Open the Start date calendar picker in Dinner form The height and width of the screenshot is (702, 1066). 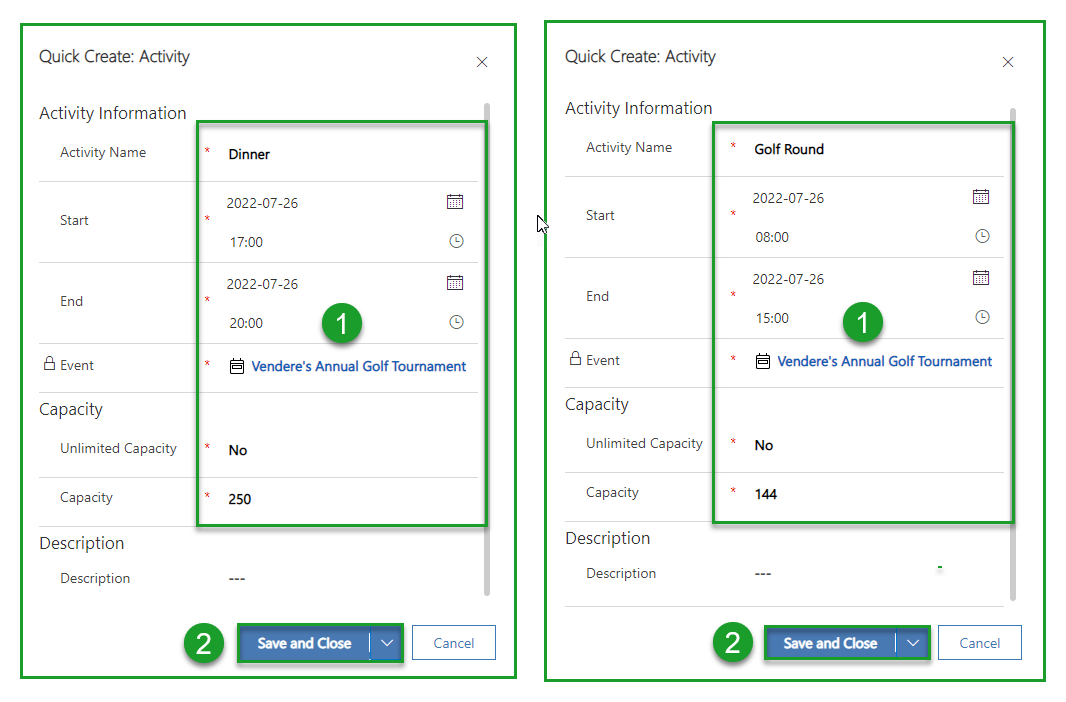[x=456, y=201]
